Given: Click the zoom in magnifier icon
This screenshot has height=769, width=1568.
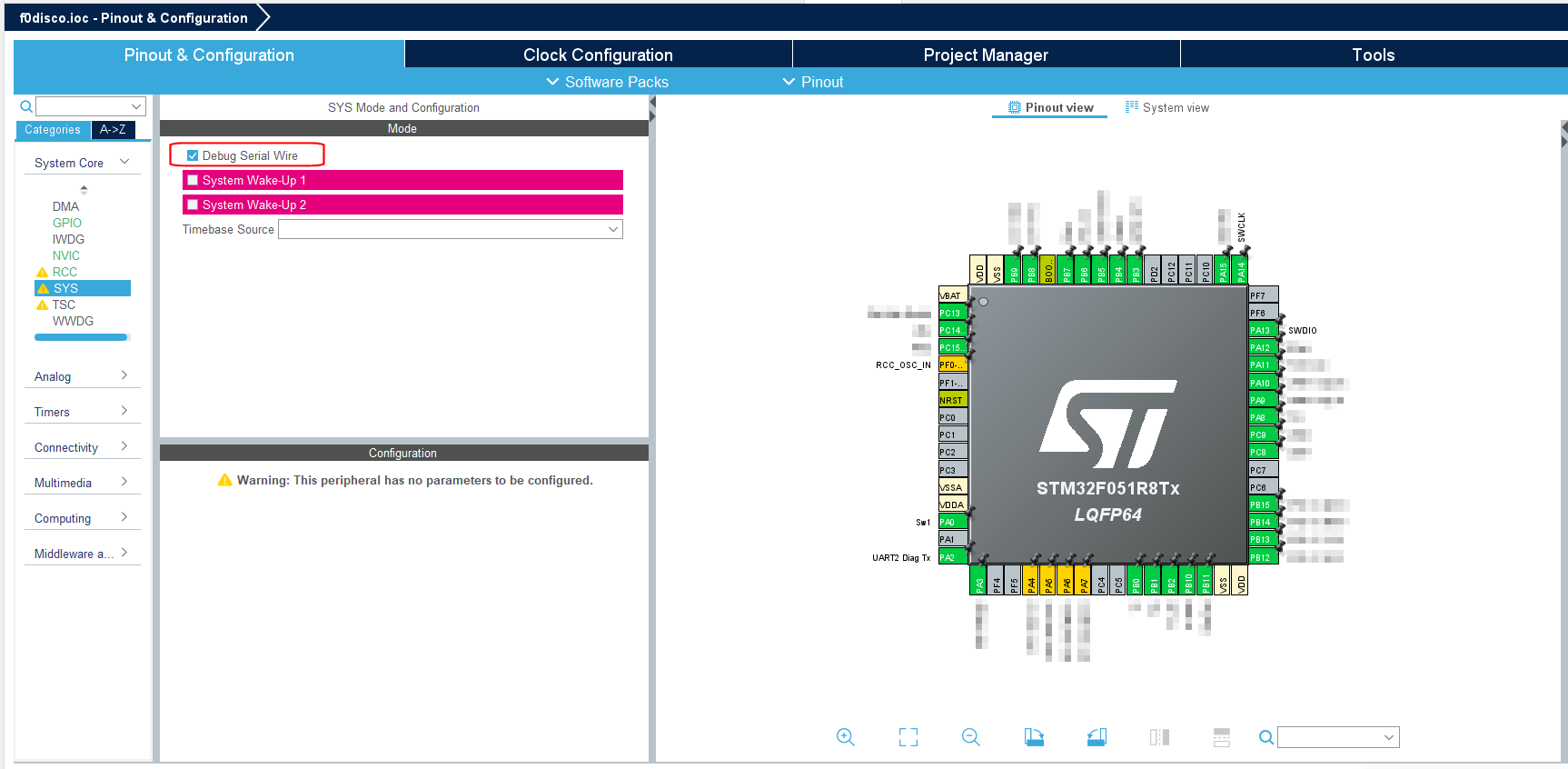Looking at the screenshot, I should click(x=845, y=737).
